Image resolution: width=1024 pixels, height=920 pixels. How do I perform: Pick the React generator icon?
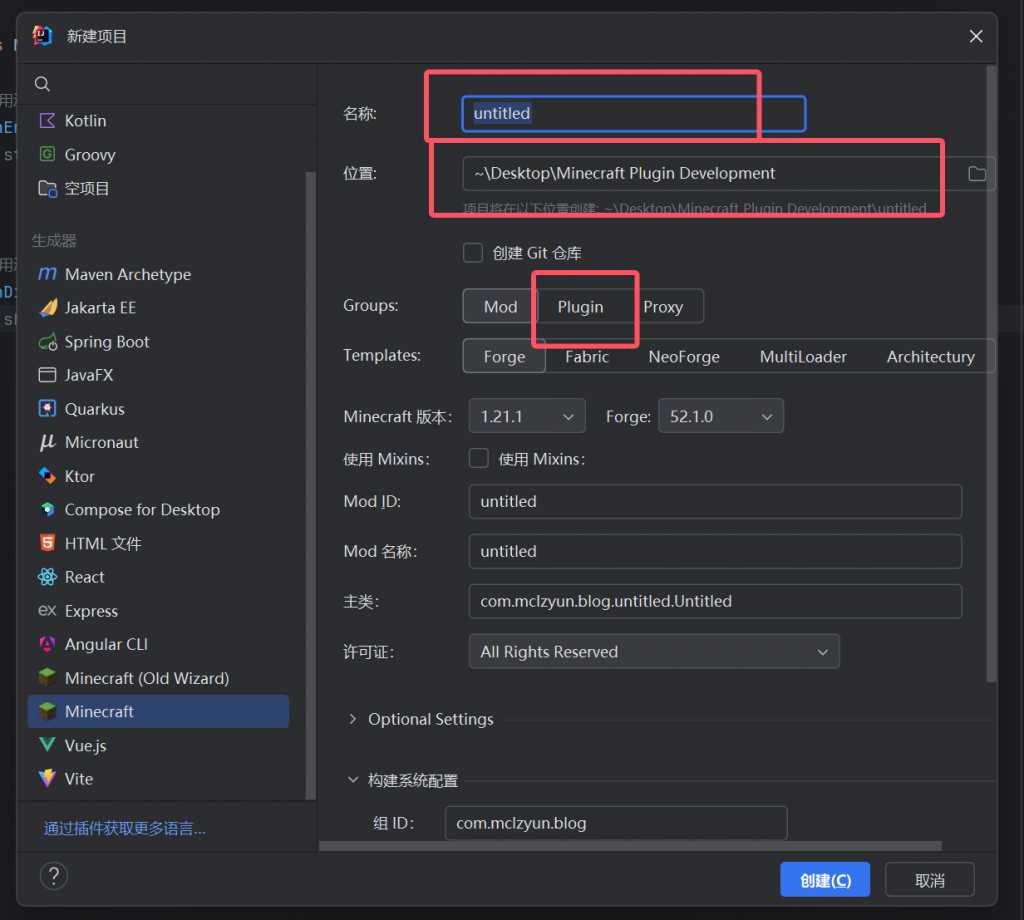[47, 577]
